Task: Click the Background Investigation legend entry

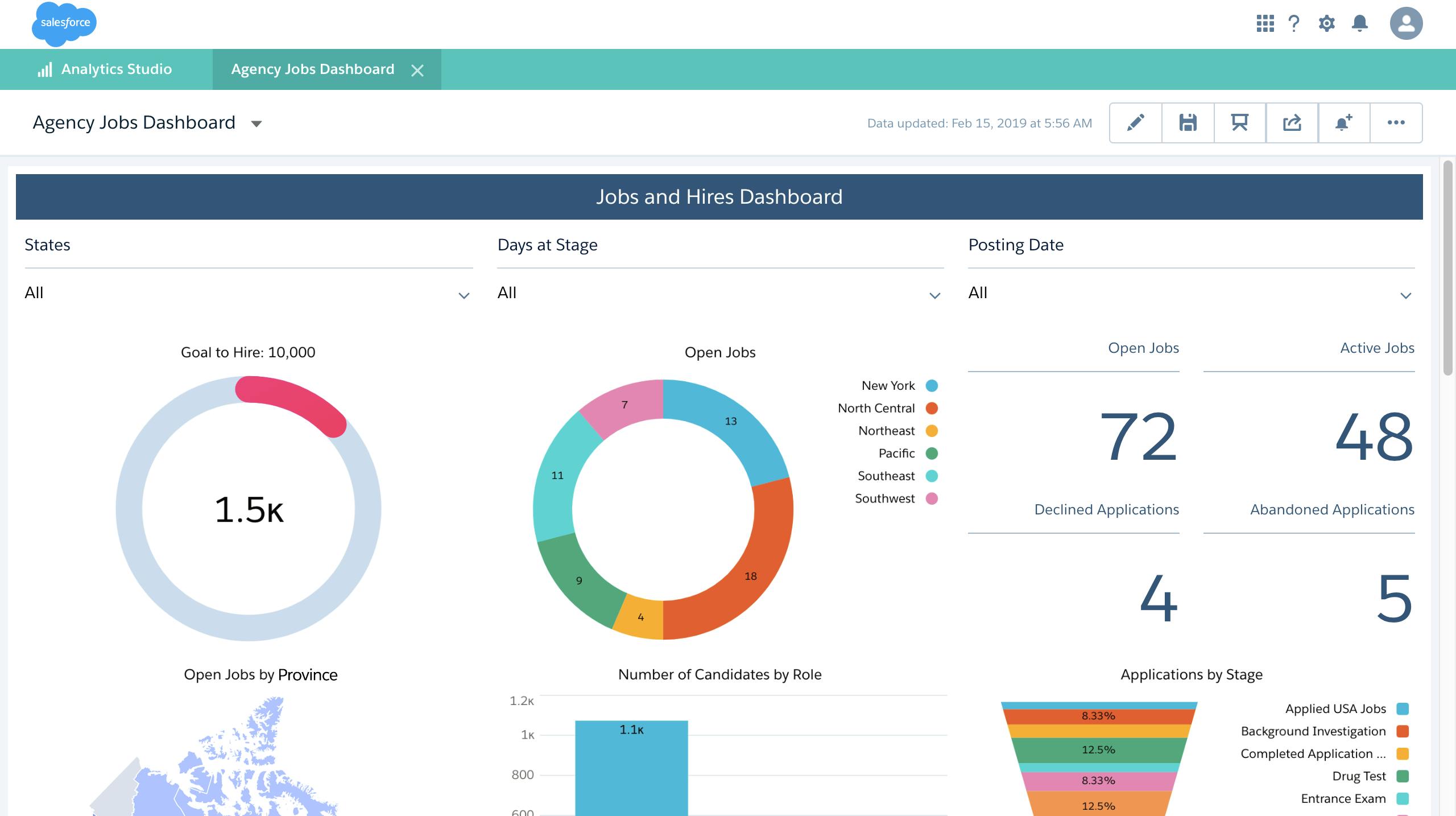Action: (x=1325, y=731)
